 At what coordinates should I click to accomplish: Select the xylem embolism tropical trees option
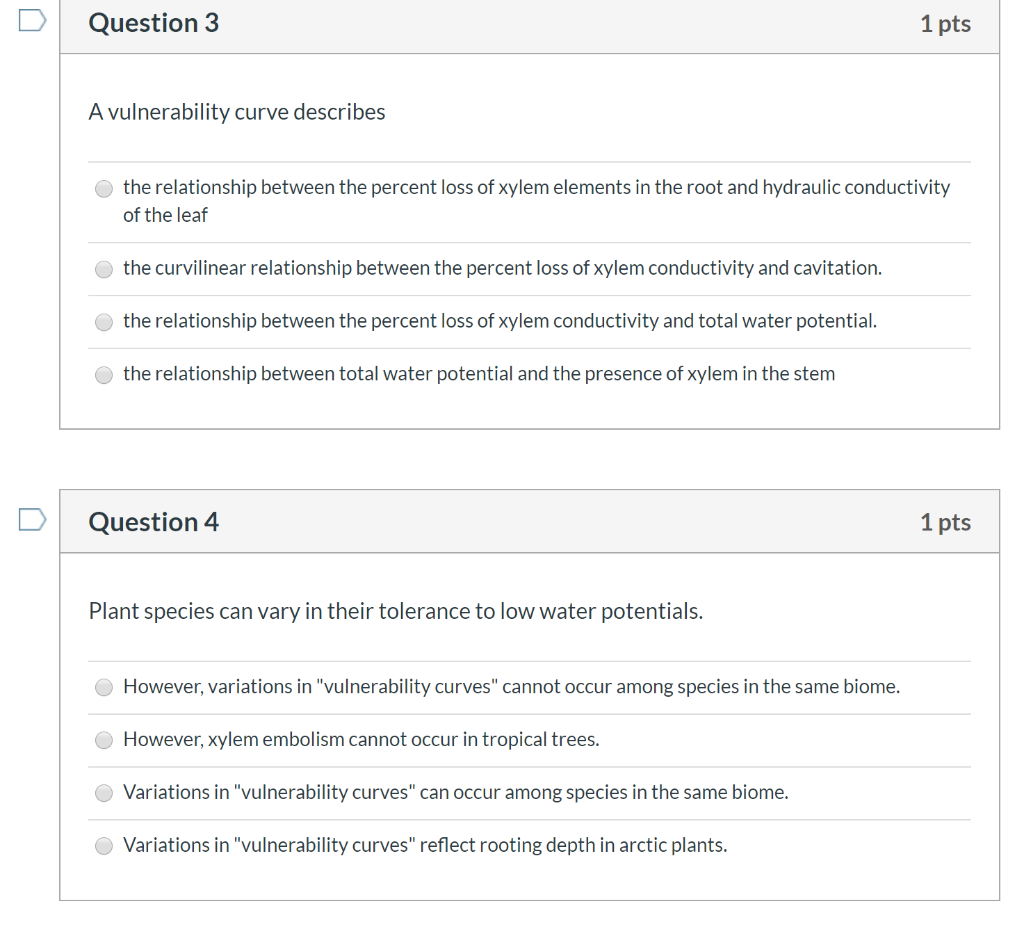coord(103,740)
